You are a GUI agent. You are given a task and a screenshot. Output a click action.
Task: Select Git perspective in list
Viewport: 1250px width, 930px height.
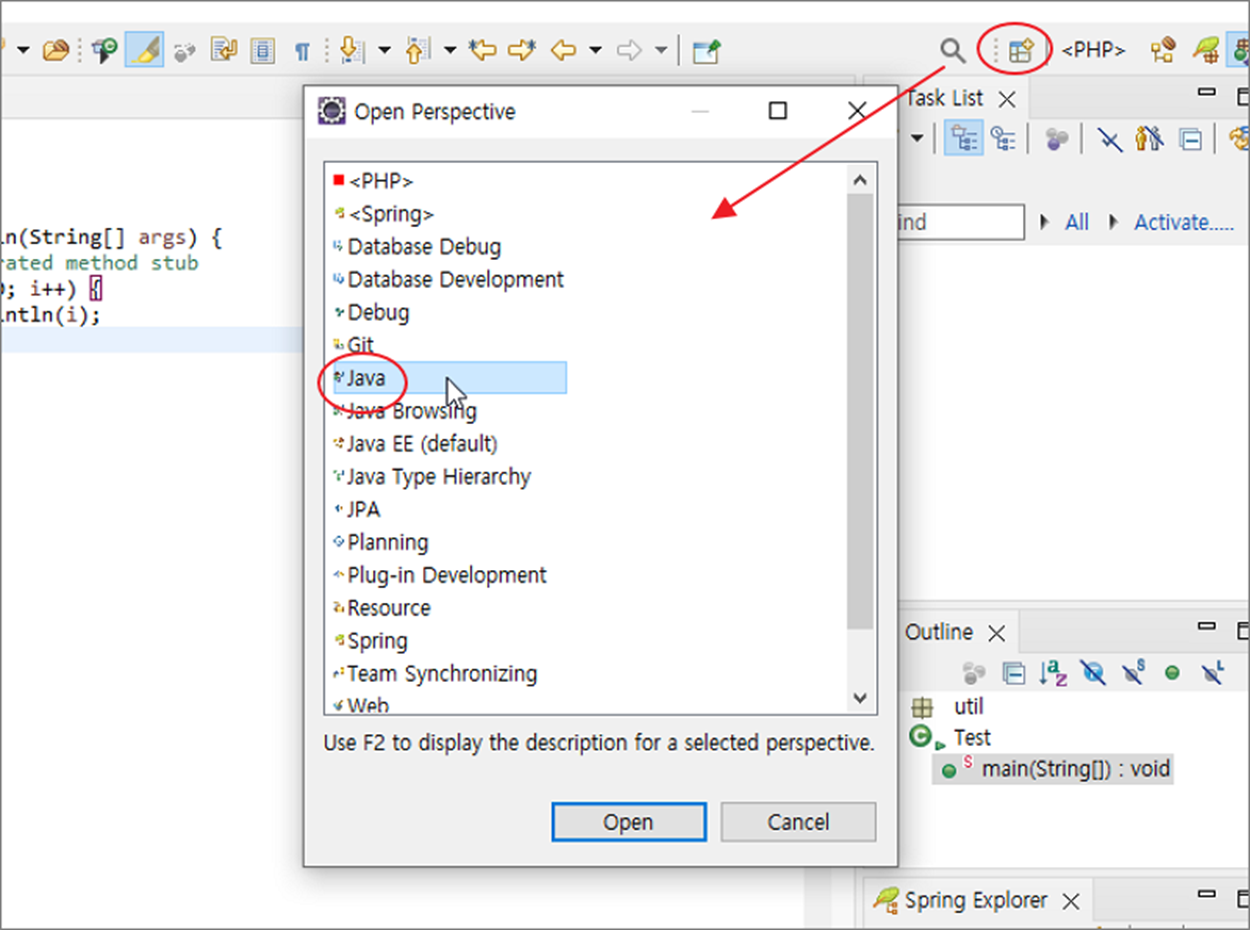point(360,346)
